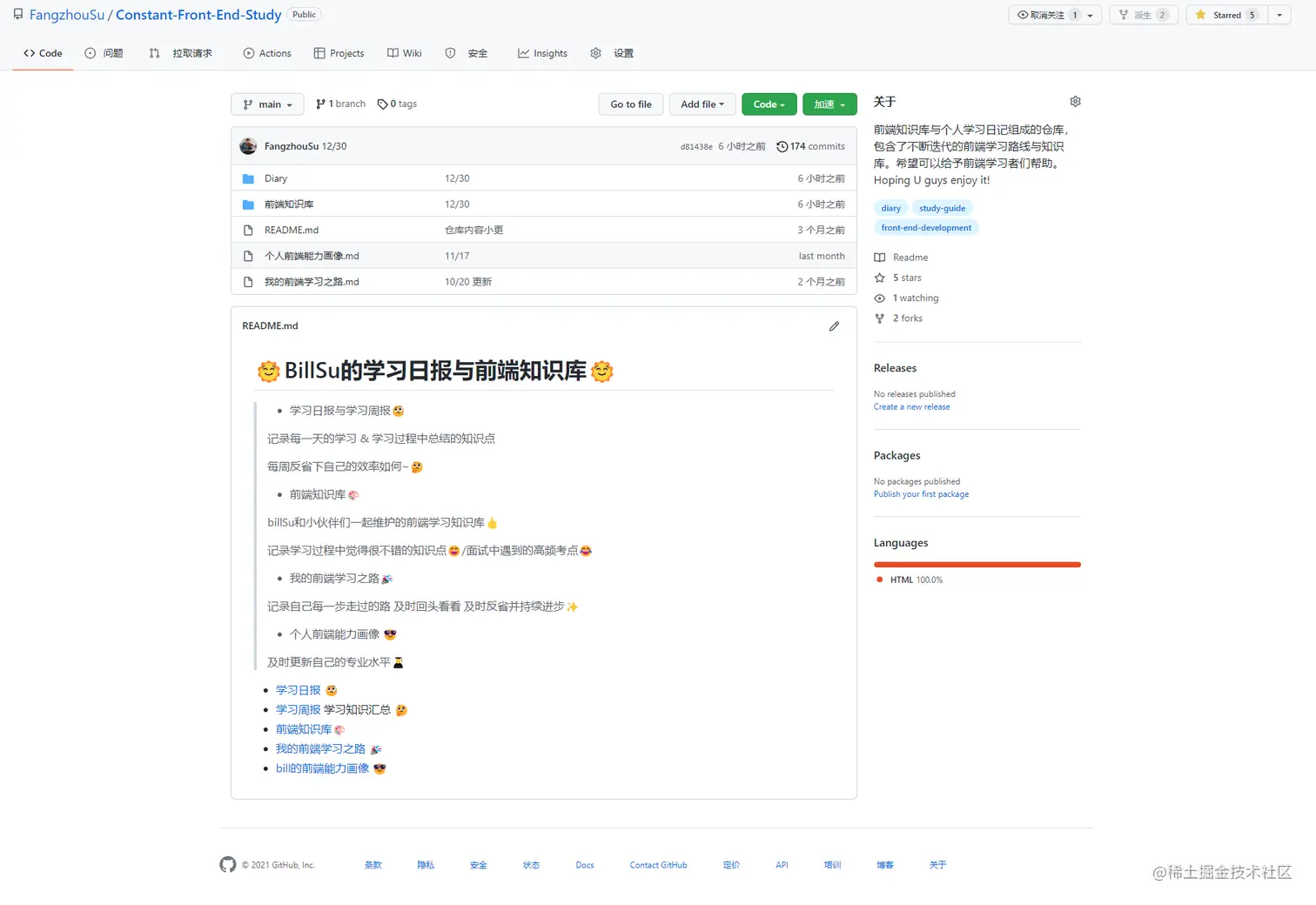Open the Constant-Front-End-Study repository title link

198,15
